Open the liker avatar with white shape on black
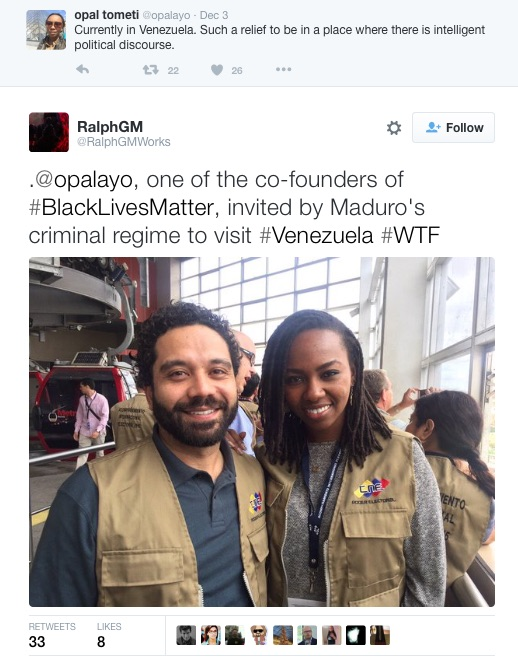 (355, 635)
